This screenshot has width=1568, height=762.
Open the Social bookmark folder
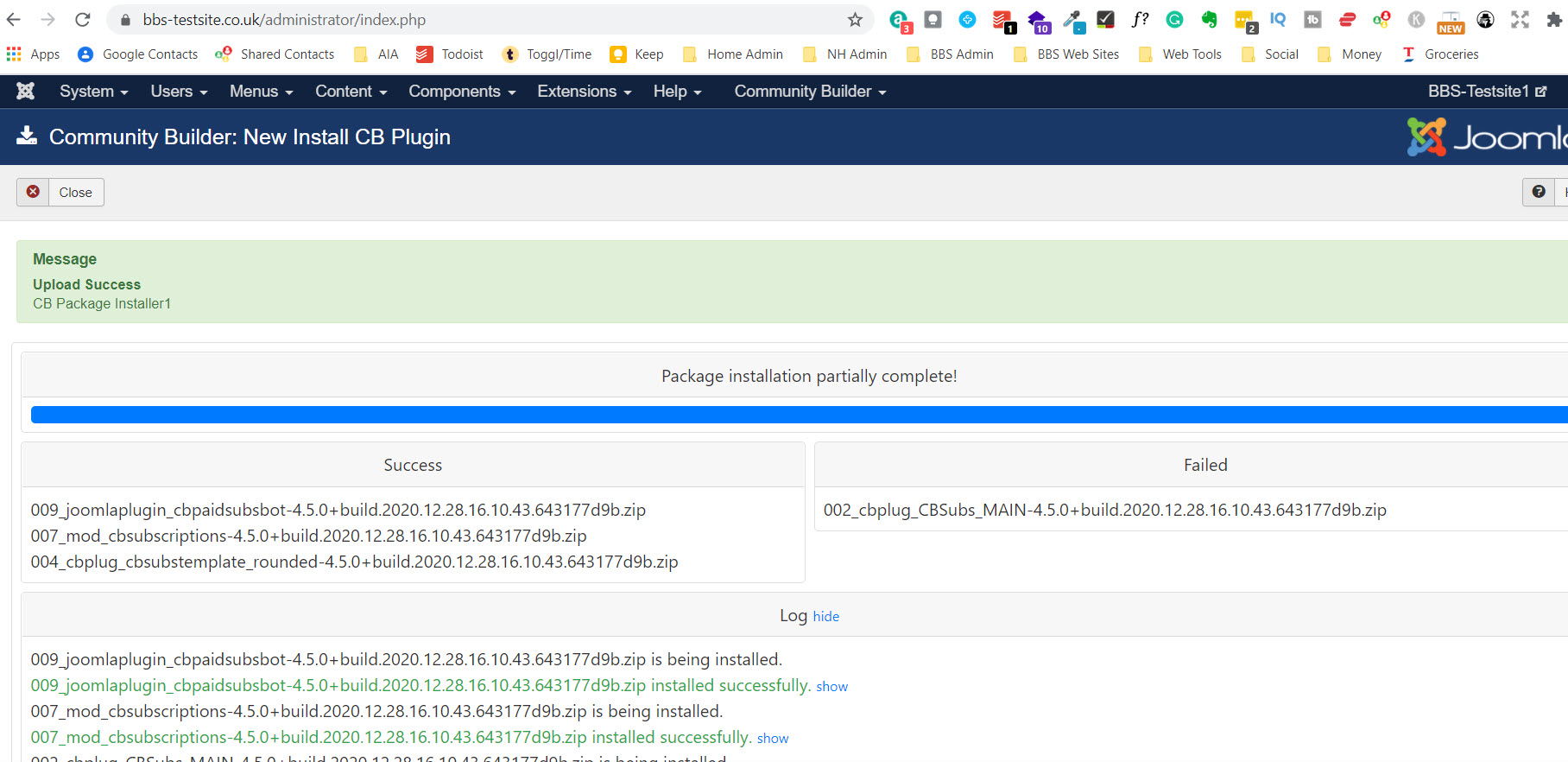1269,54
